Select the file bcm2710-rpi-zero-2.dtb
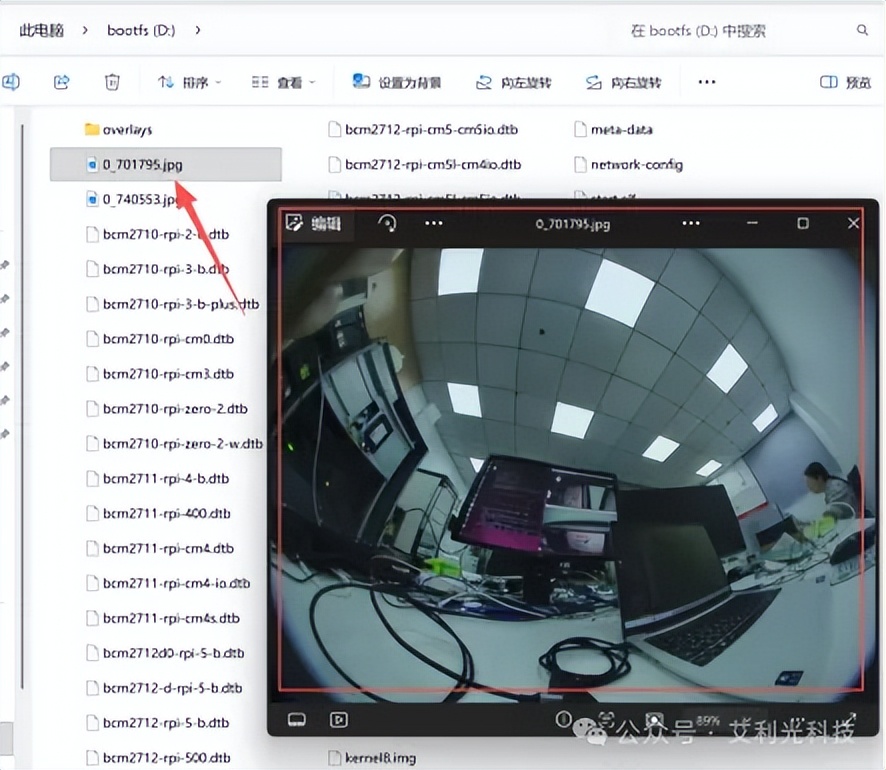Viewport: 886px width, 770px height. [x=175, y=408]
